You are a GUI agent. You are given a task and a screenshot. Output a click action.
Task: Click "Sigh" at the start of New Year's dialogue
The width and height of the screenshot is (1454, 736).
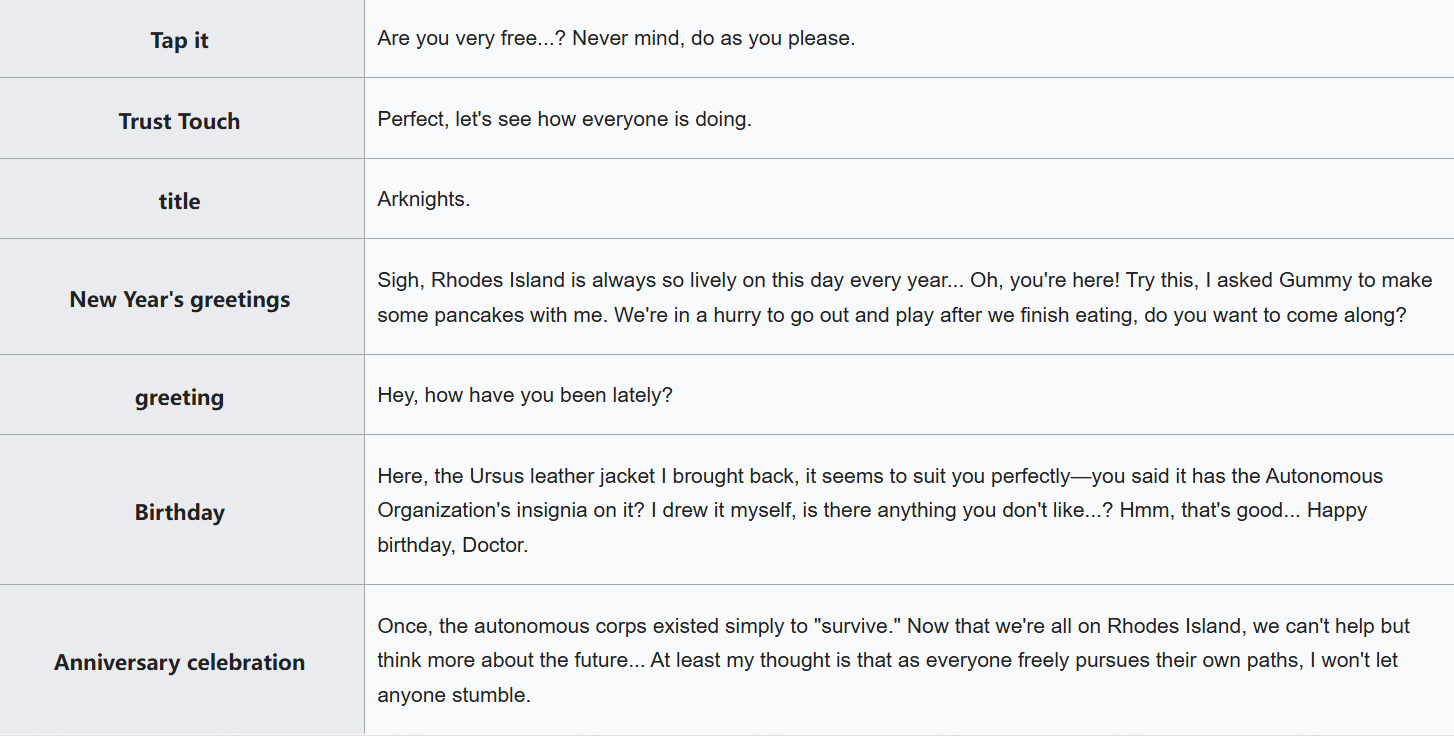coord(398,281)
